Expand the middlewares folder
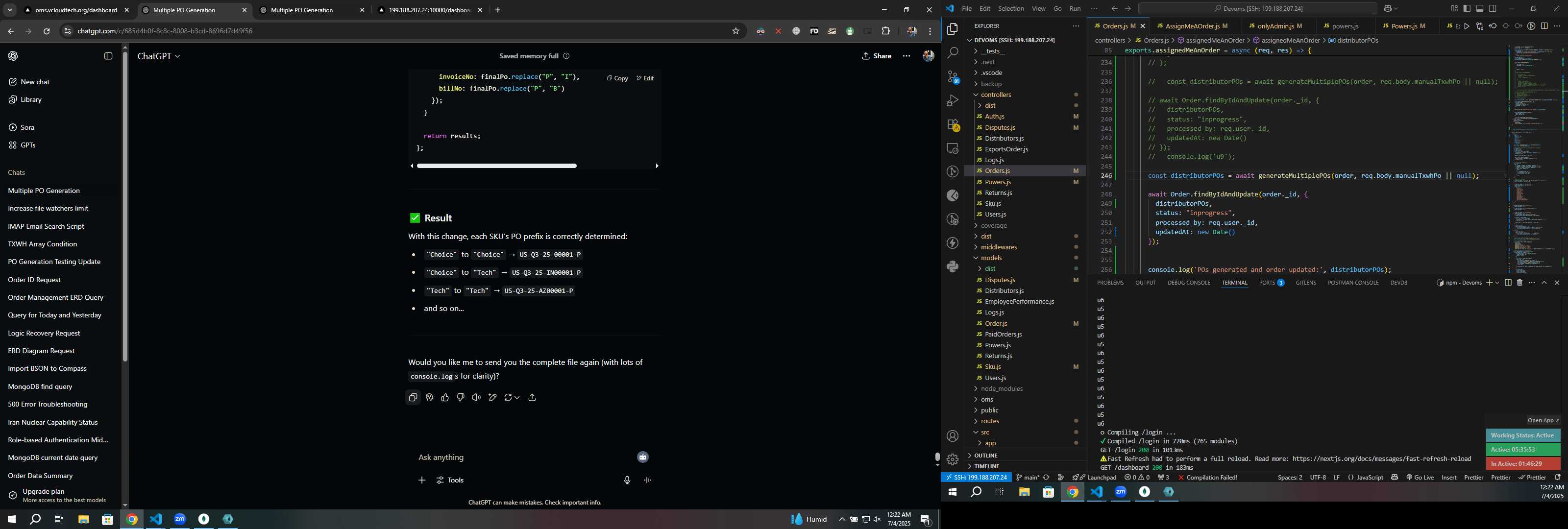Viewport: 1568px width, 529px height. 998,247
